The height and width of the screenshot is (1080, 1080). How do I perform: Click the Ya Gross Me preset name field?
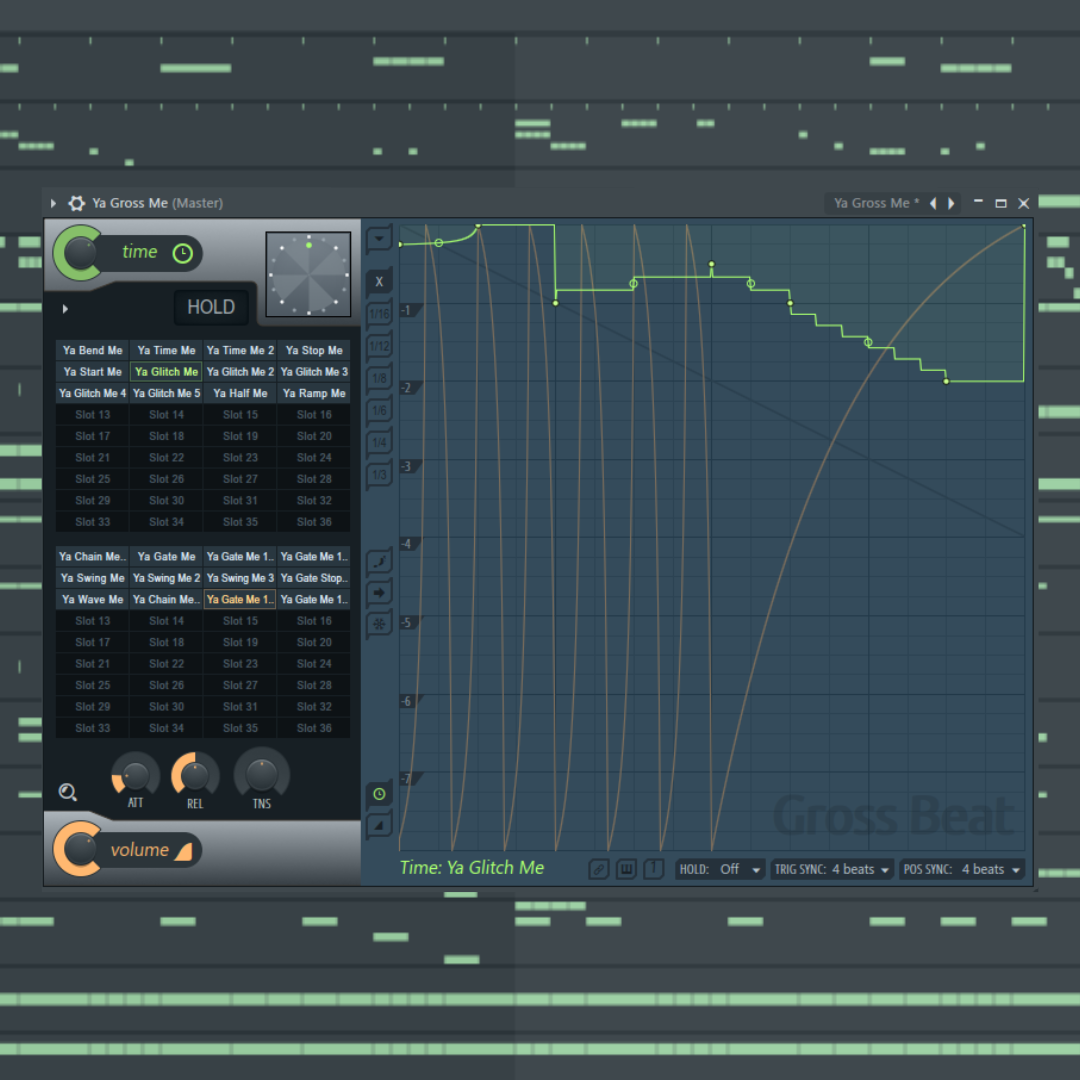click(x=876, y=203)
